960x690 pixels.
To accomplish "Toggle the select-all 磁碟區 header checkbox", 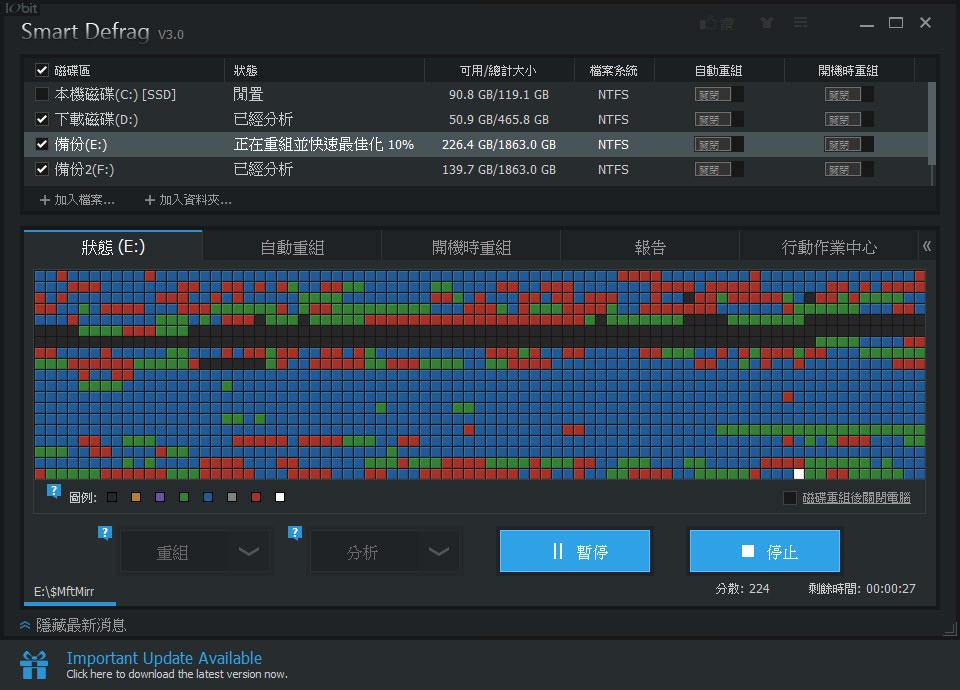I will [x=42, y=70].
